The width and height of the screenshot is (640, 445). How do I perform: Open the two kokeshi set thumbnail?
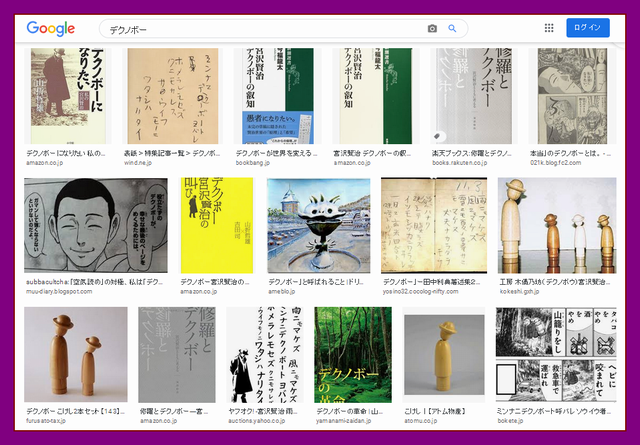76,355
